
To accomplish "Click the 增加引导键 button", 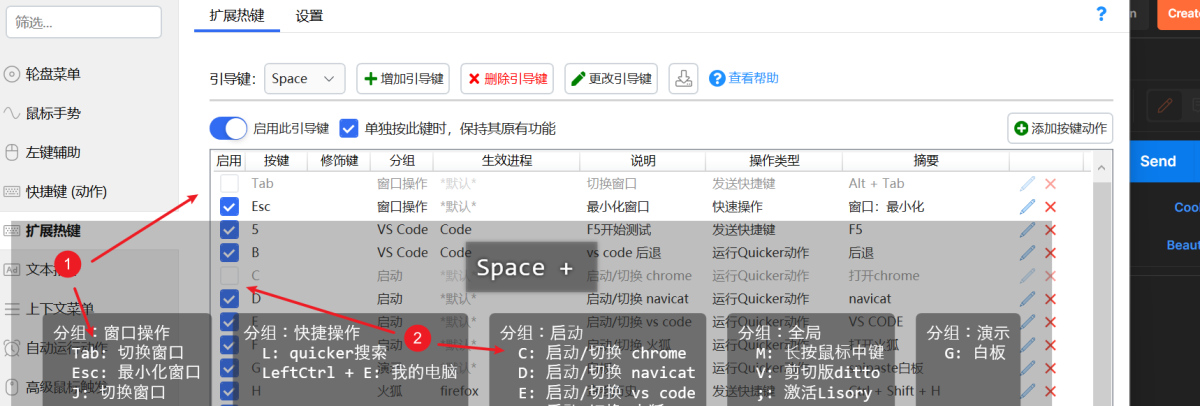I will (403, 78).
